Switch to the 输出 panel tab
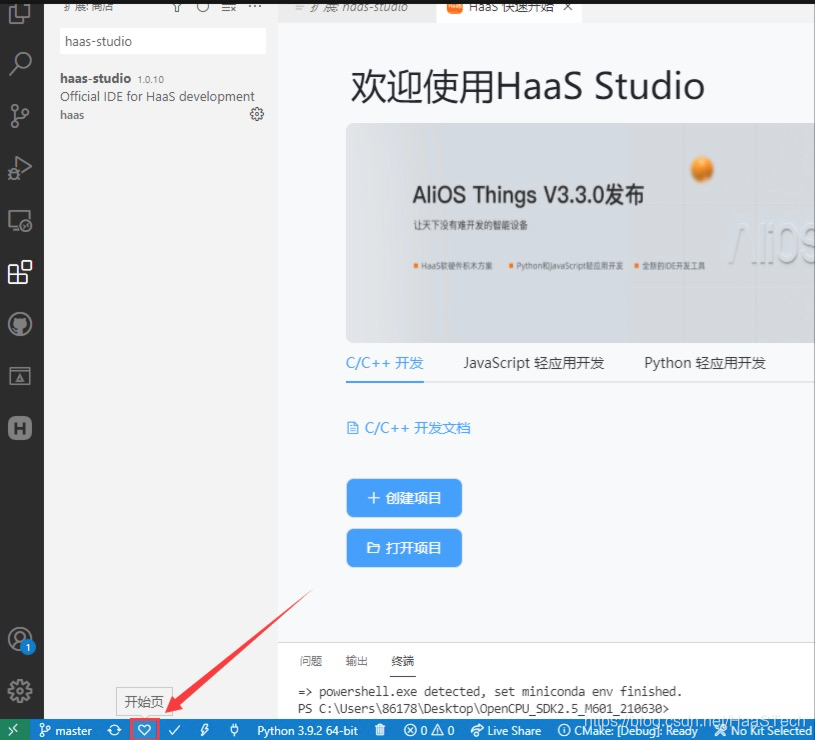The width and height of the screenshot is (815, 740). pos(355,661)
